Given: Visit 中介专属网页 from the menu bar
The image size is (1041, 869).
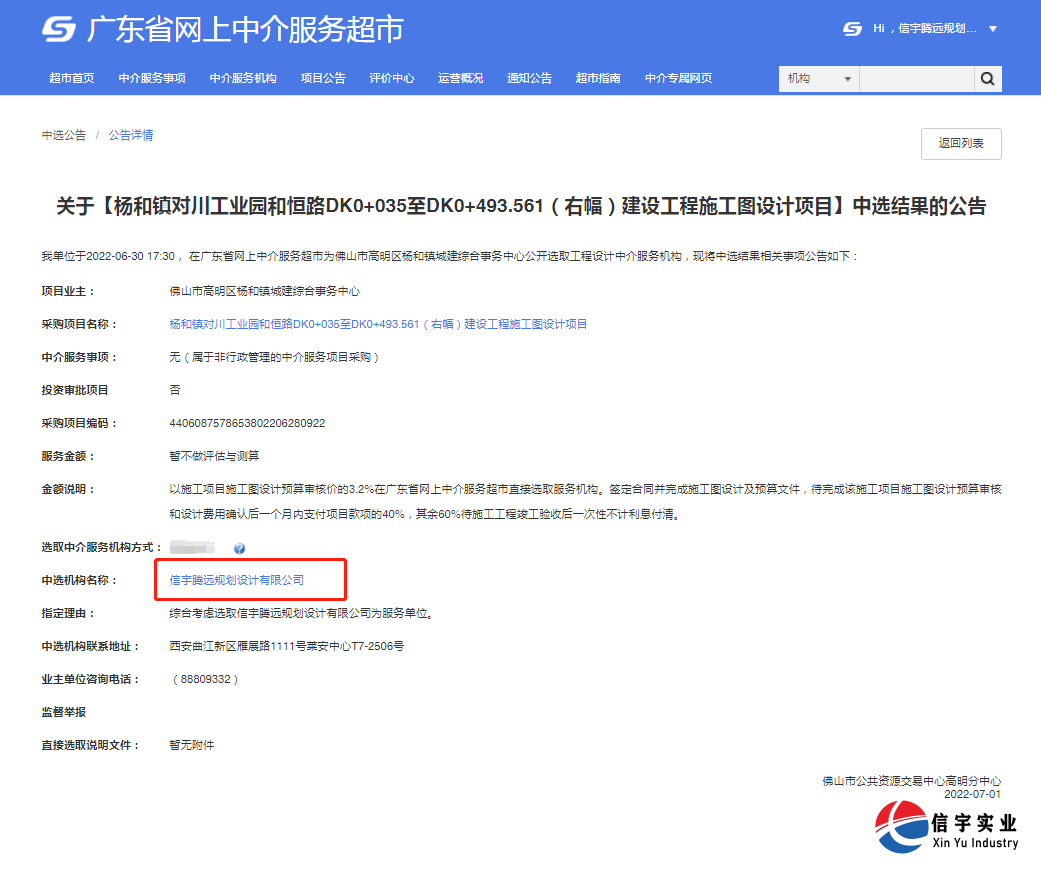Looking at the screenshot, I should tap(678, 78).
